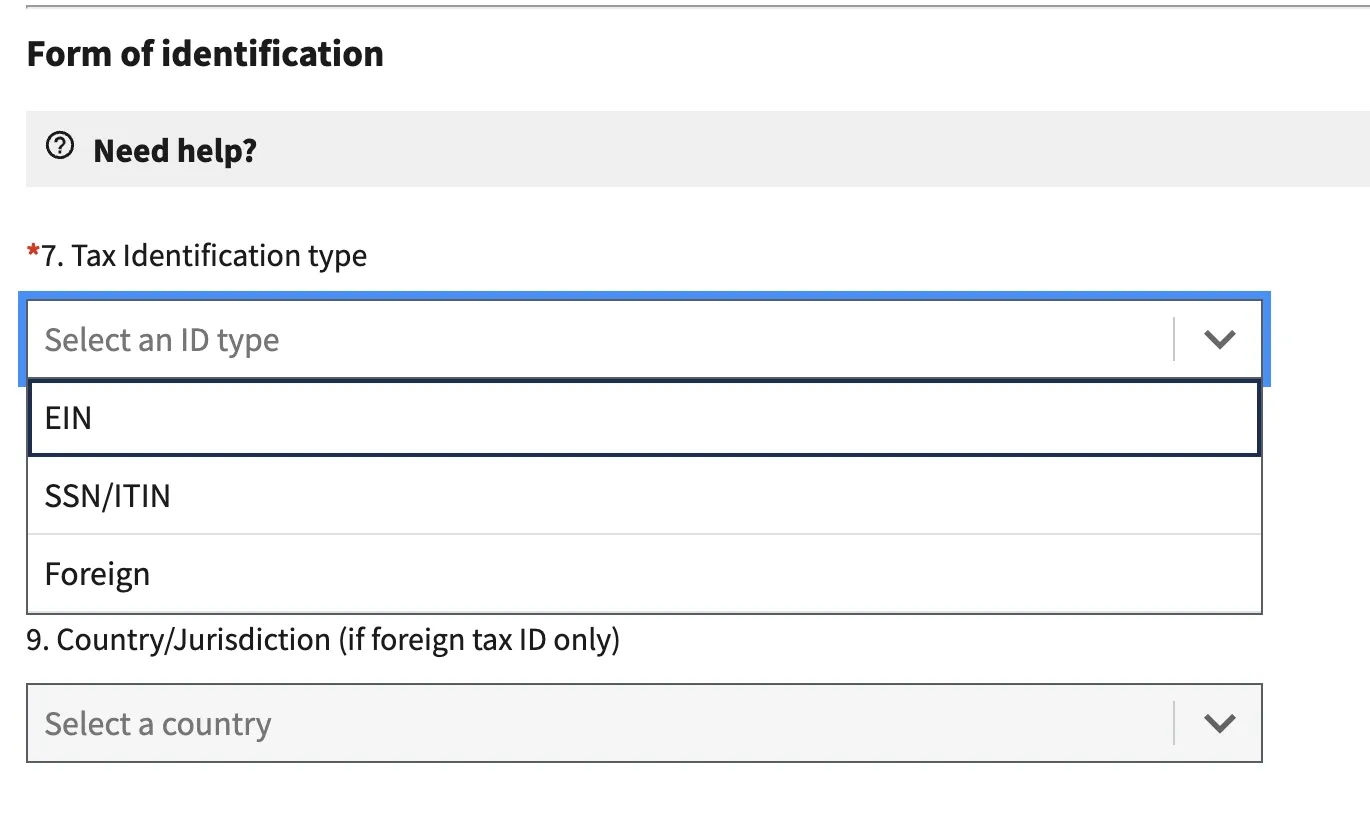Click the "Need help?" bold text
The width and height of the screenshot is (1370, 826).
(175, 151)
